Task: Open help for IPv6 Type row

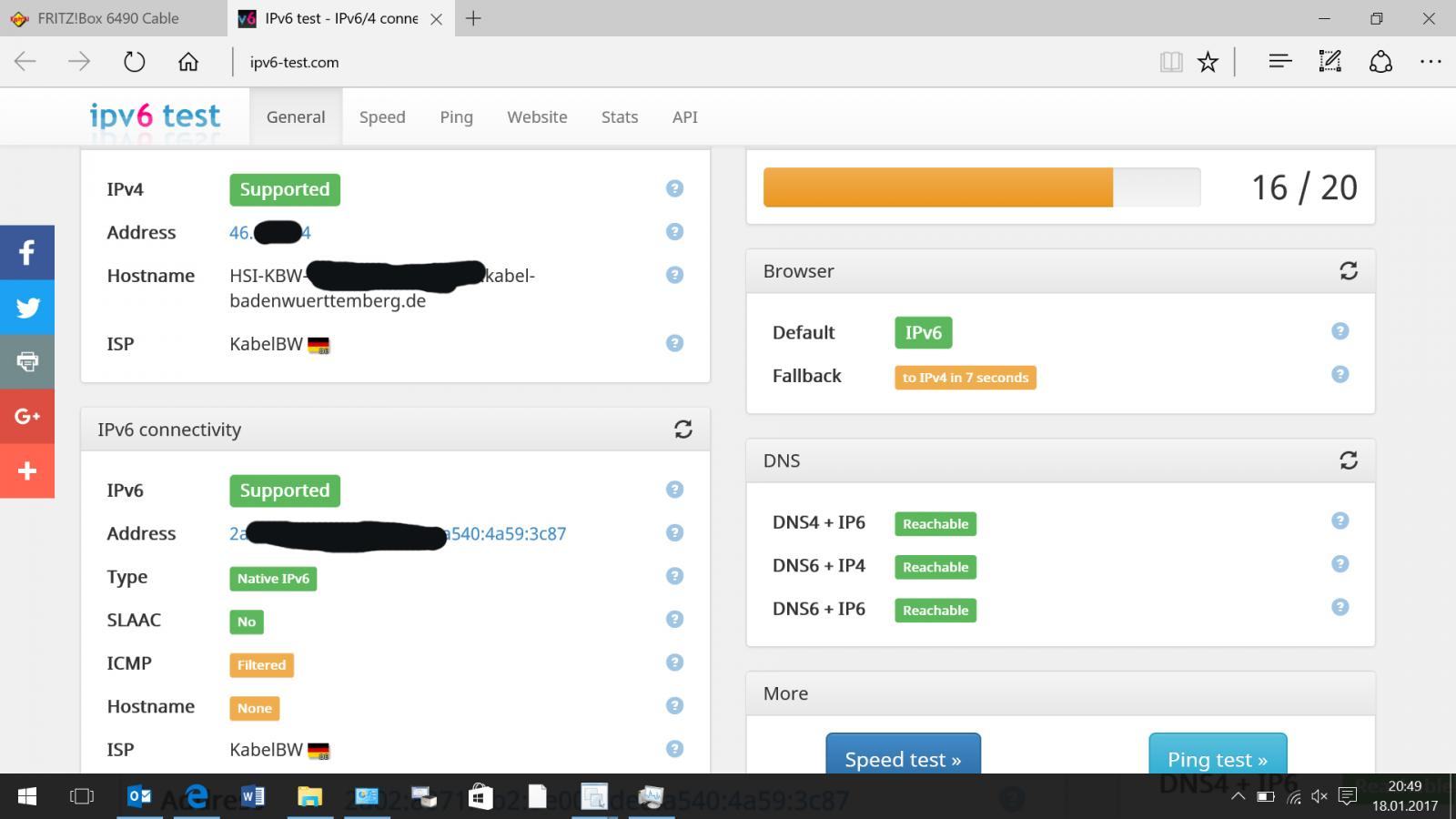Action: pos(674,576)
